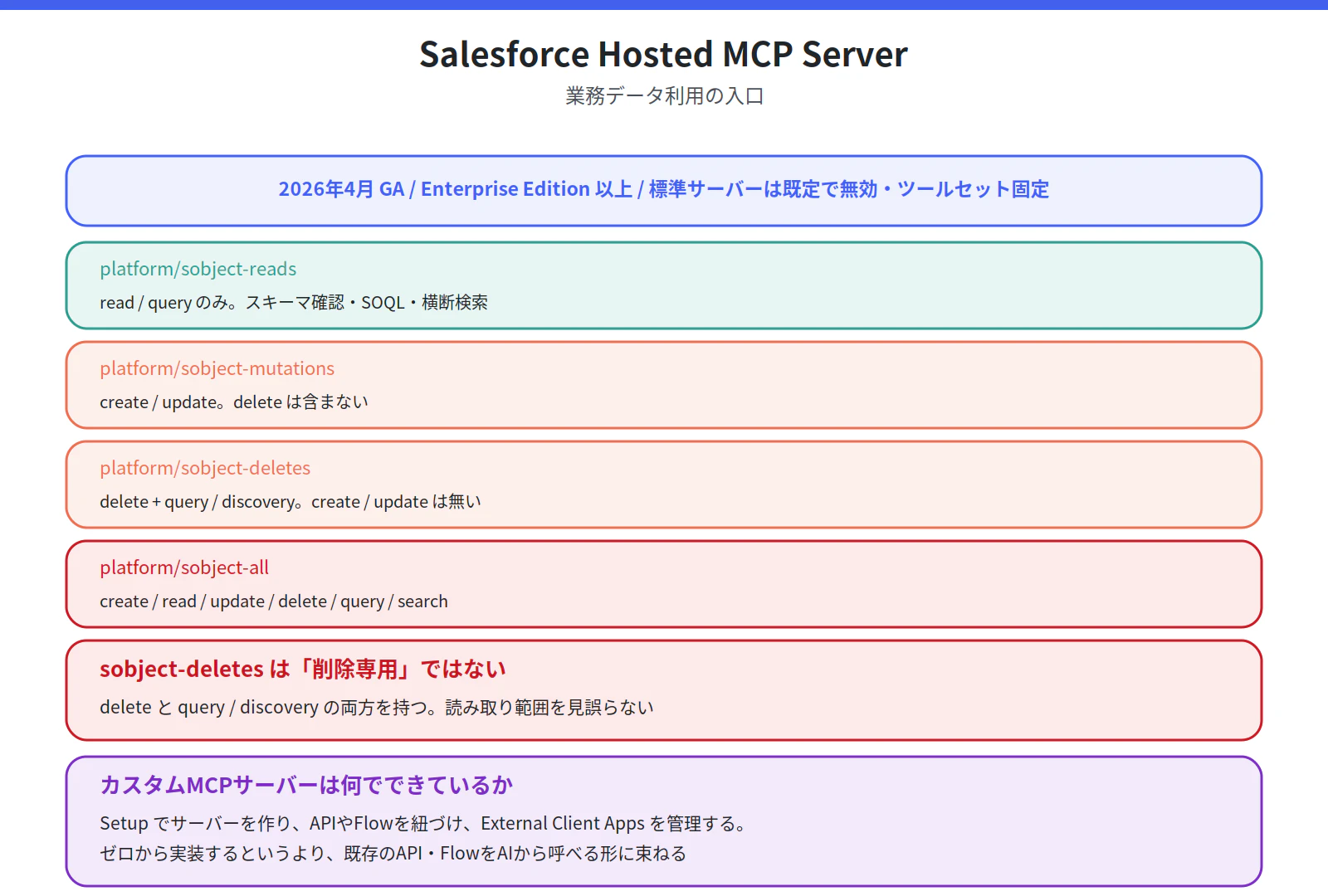This screenshot has width=1328, height=896.
Task: Select the read / query のみ description line
Action: pyautogui.click(x=294, y=303)
